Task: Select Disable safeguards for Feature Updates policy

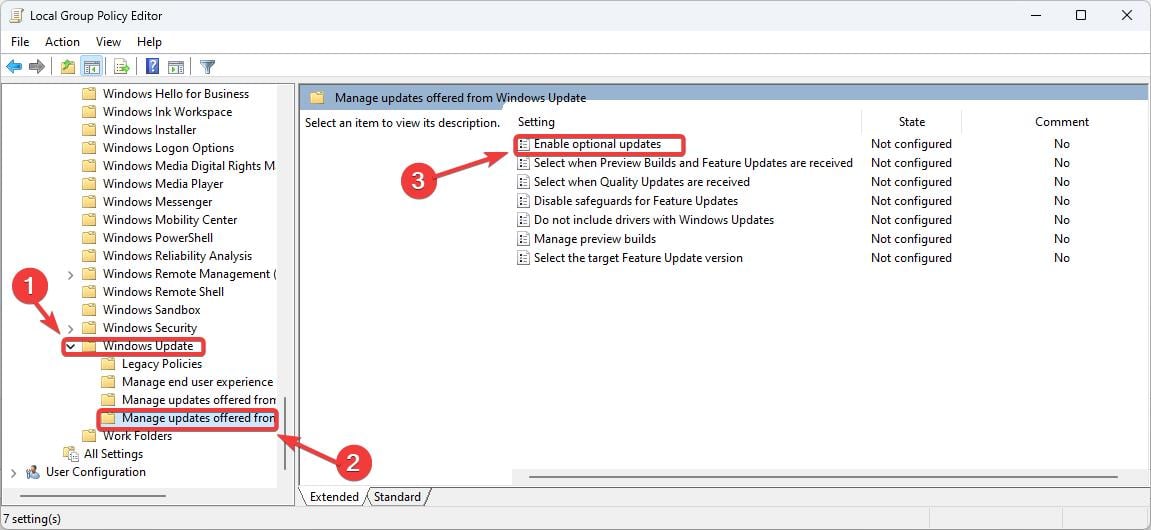Action: point(636,201)
